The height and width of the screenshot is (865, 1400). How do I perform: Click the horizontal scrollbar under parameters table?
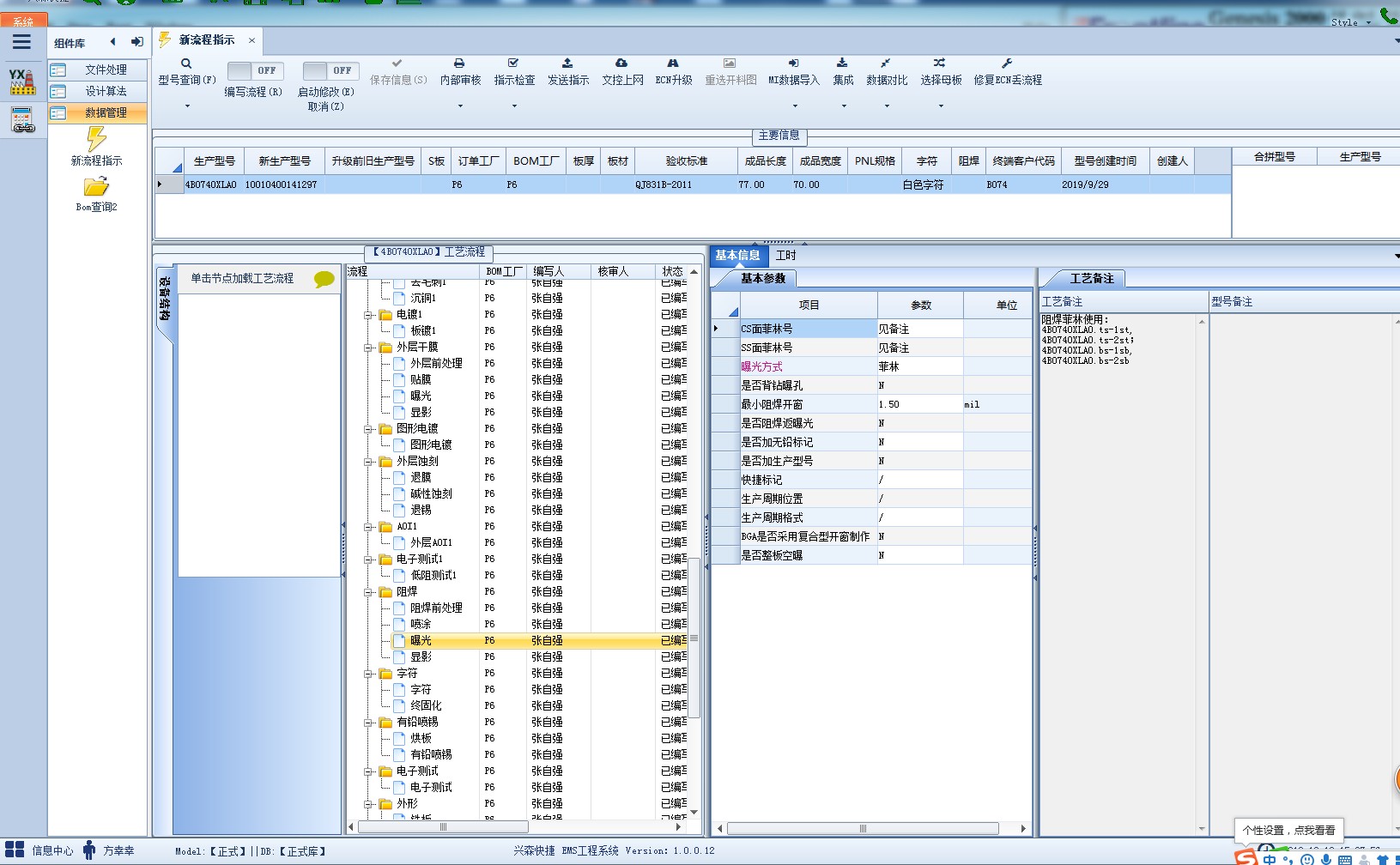pyautogui.click(x=863, y=828)
